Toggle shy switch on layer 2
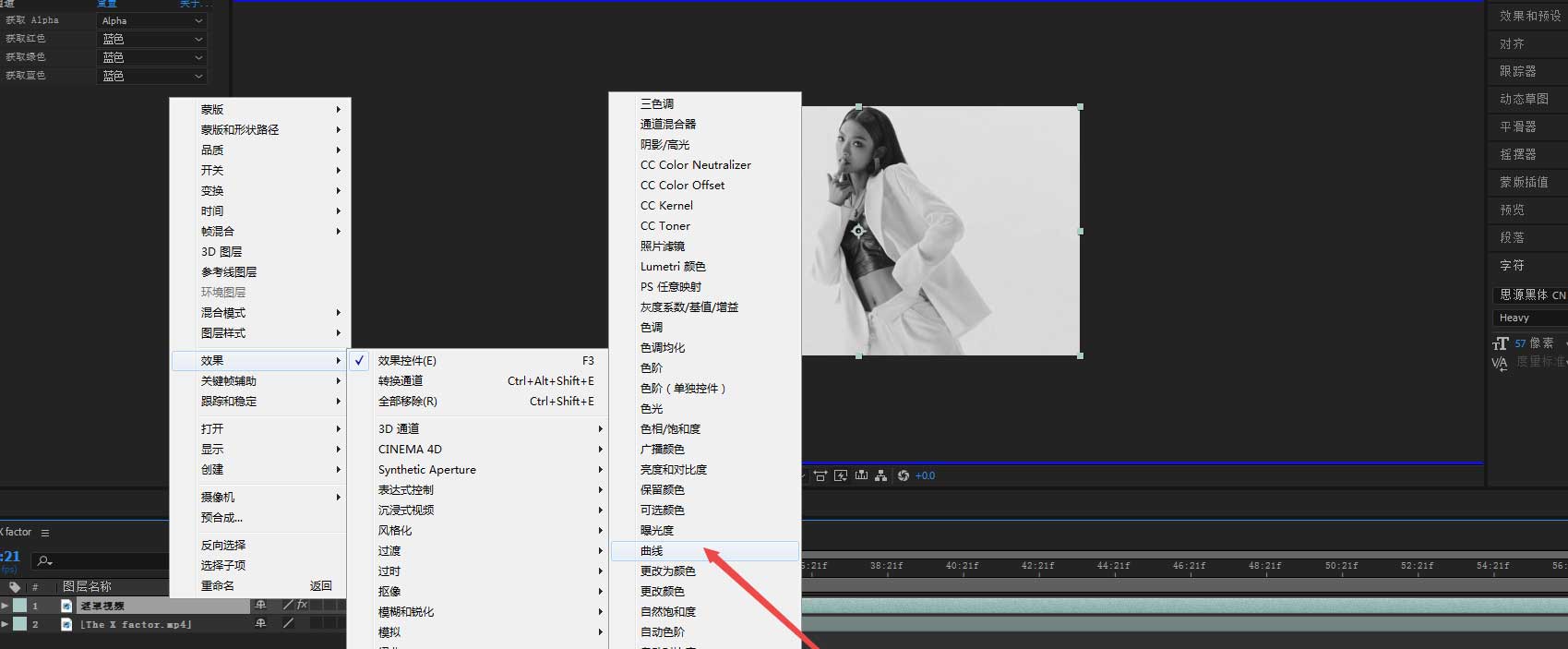 click(261, 624)
